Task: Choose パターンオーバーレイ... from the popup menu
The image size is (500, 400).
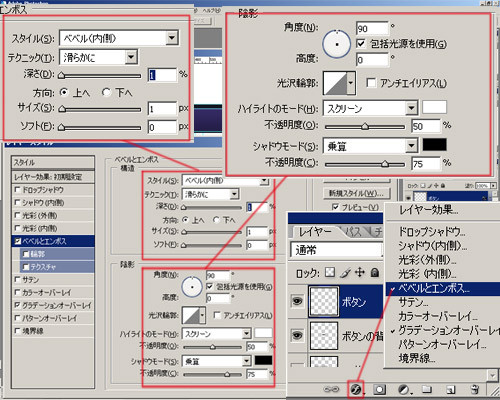Action: click(442, 344)
